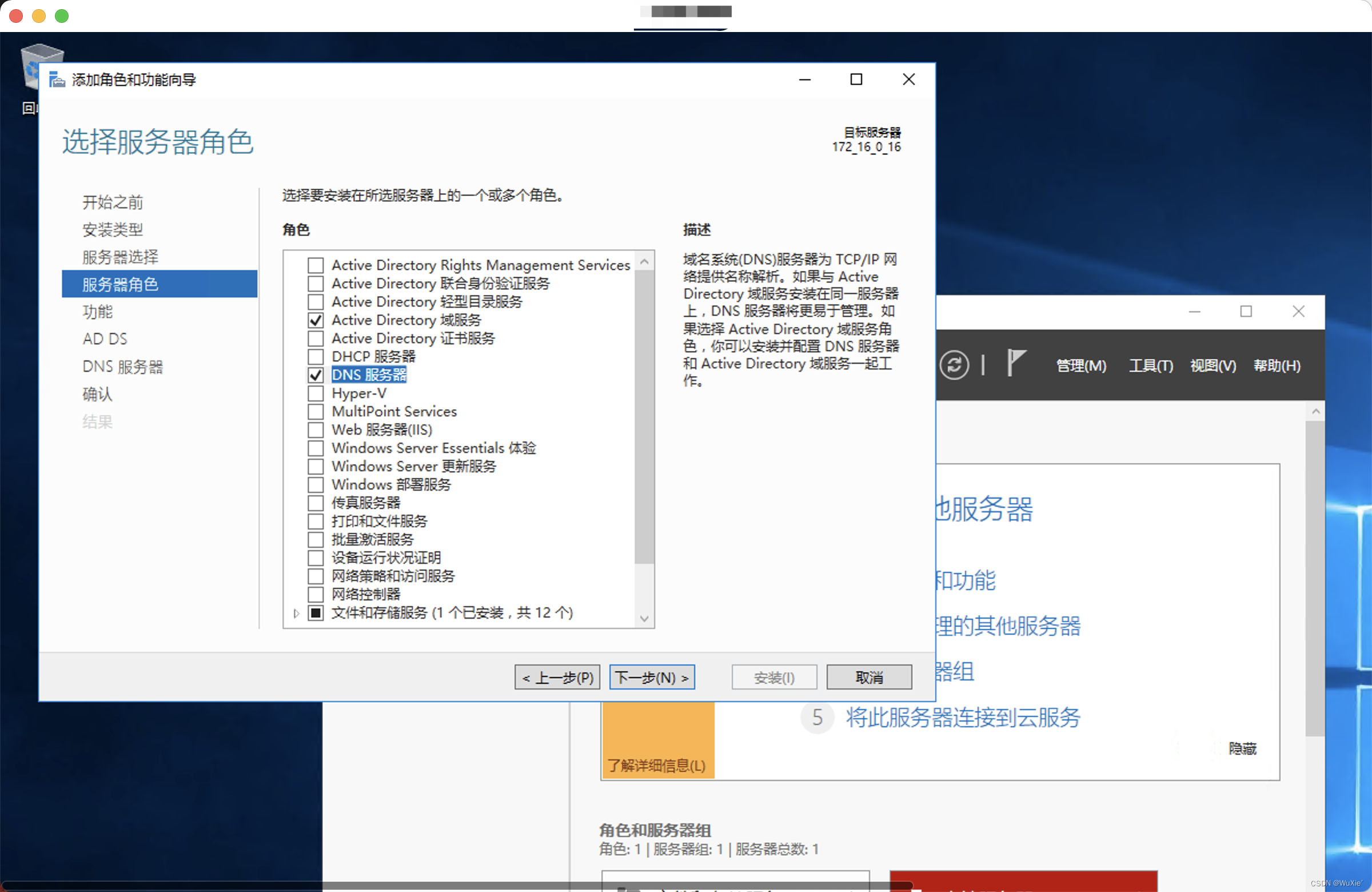
Task: Click the step 5 number circle
Action: pos(817,718)
